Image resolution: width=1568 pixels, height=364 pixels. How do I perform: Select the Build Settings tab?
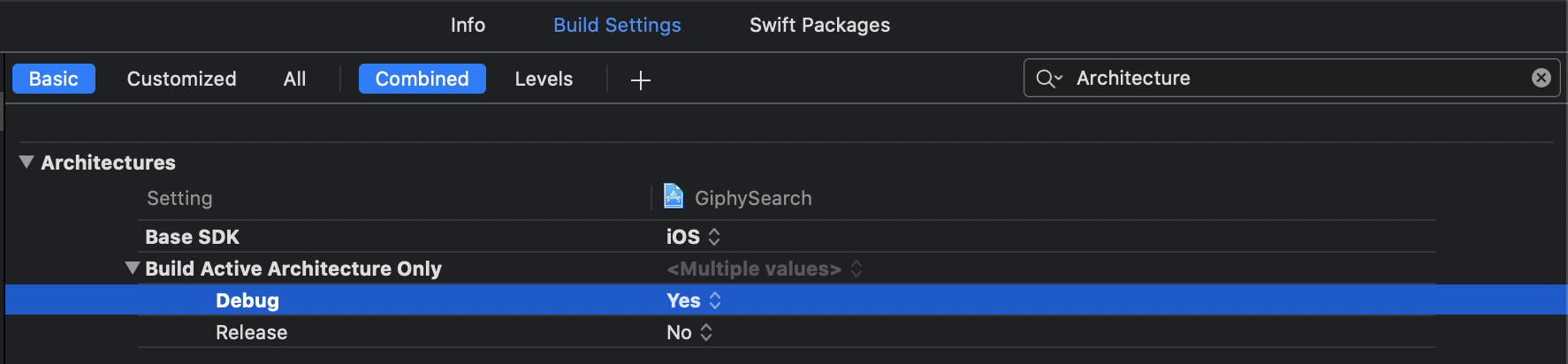pos(617,25)
